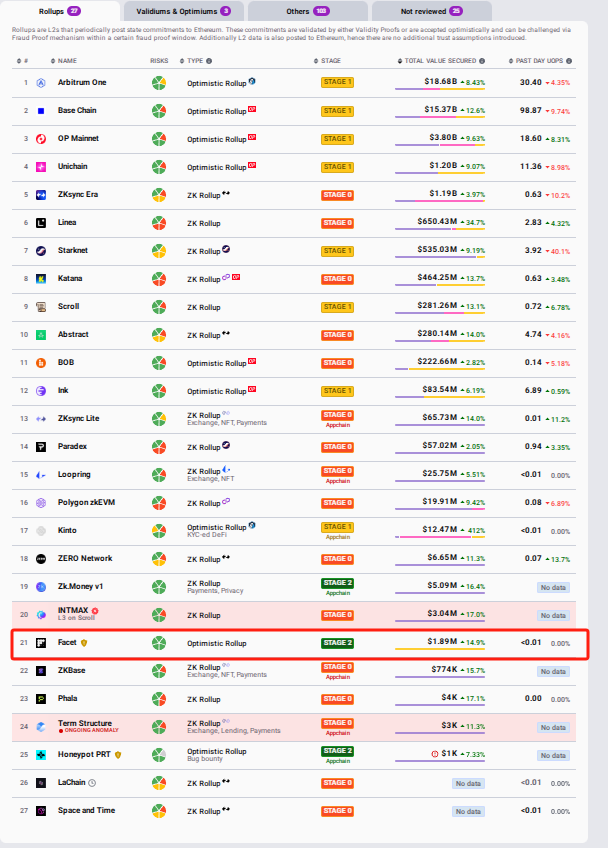Click Loopring stack badge in Loopring row
Image resolution: width=608 pixels, height=848 pixels.
point(226,469)
